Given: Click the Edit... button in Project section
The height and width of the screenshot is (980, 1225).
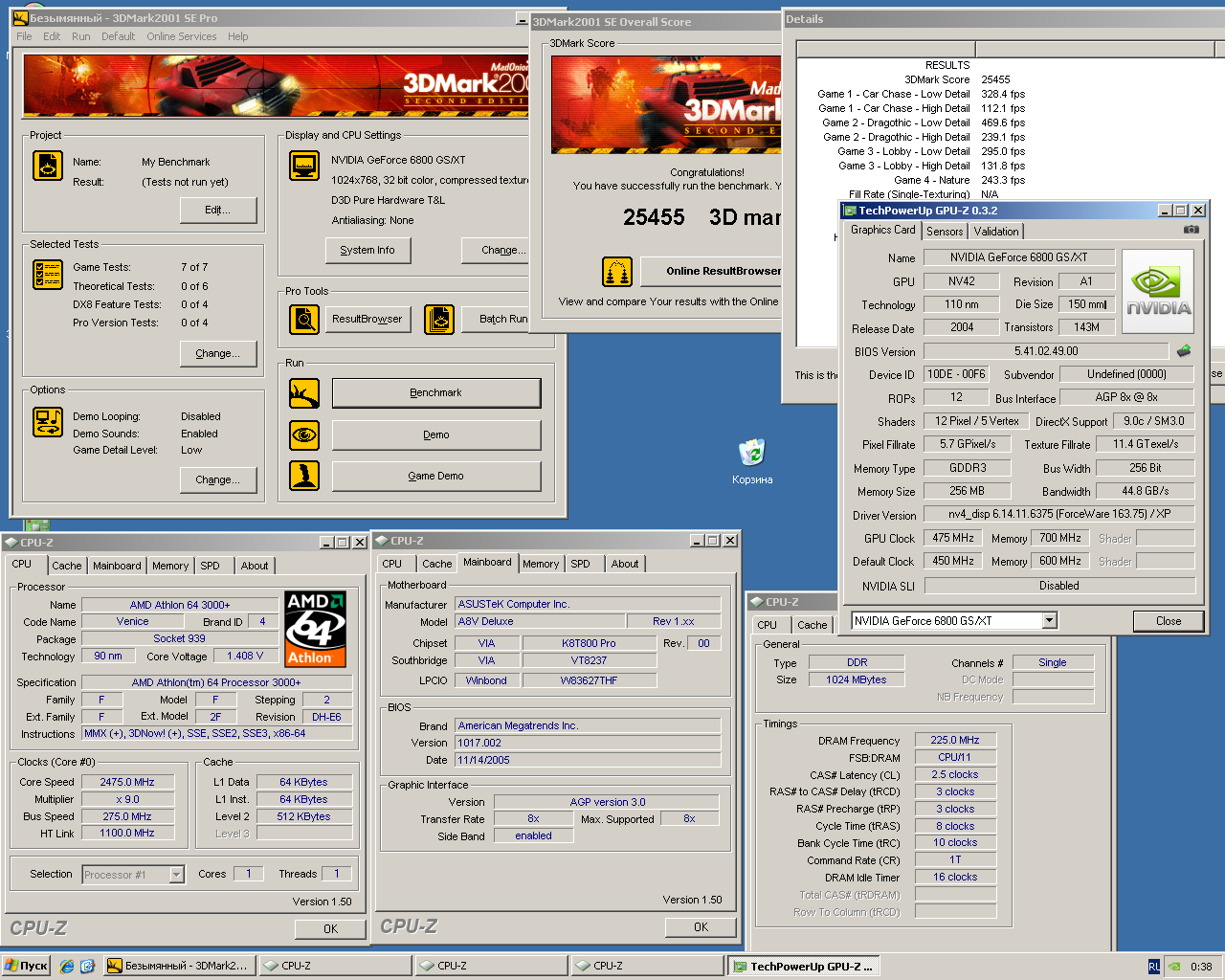Looking at the screenshot, I should click(217, 211).
